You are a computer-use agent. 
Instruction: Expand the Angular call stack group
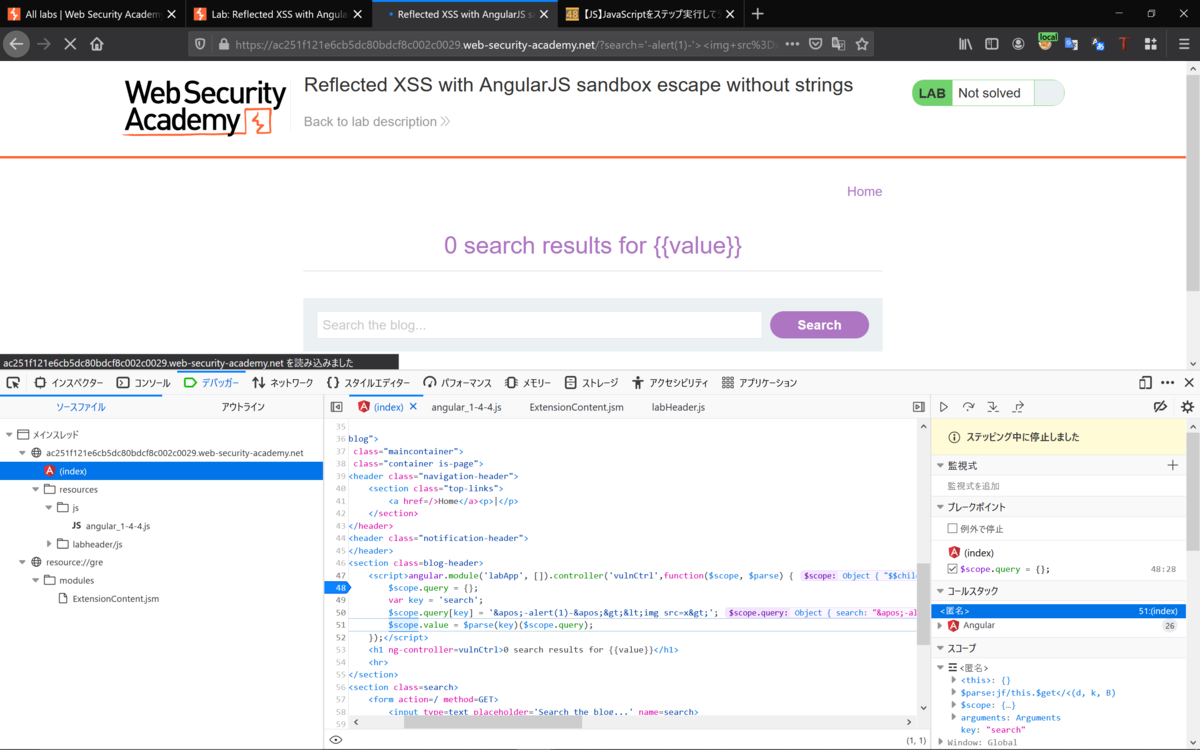tap(940, 626)
